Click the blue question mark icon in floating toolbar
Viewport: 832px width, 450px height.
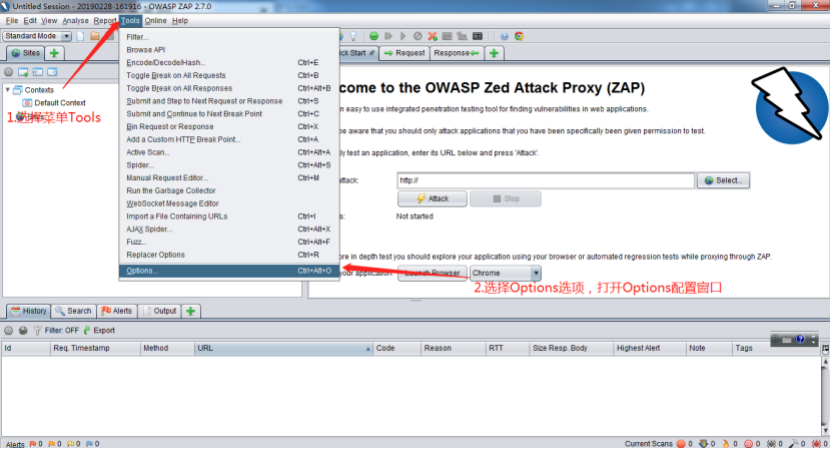(800, 340)
